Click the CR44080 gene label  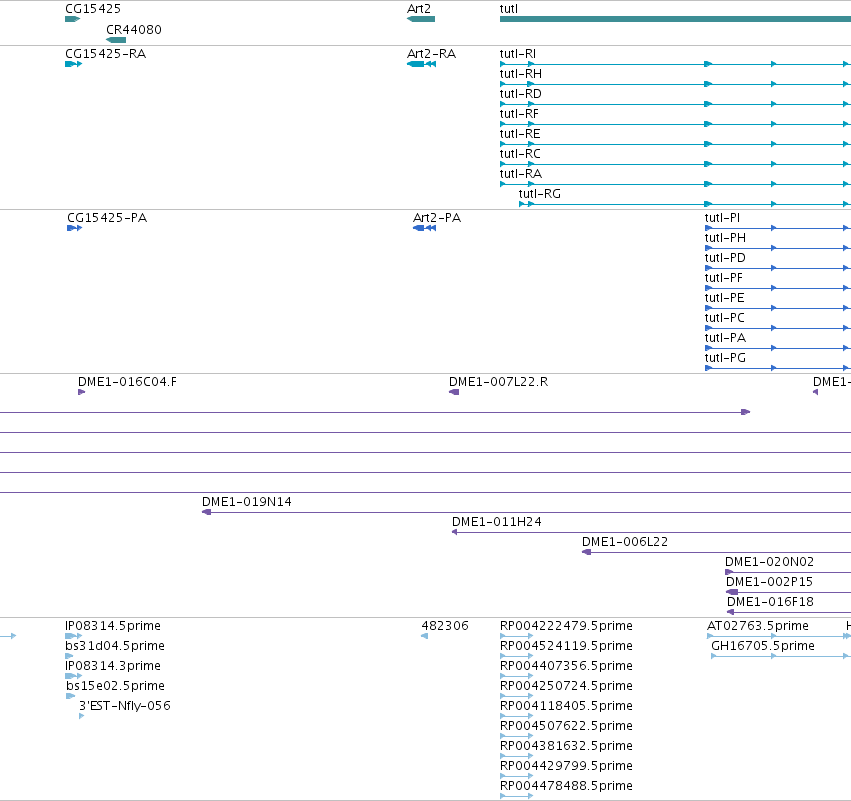pyautogui.click(x=134, y=29)
